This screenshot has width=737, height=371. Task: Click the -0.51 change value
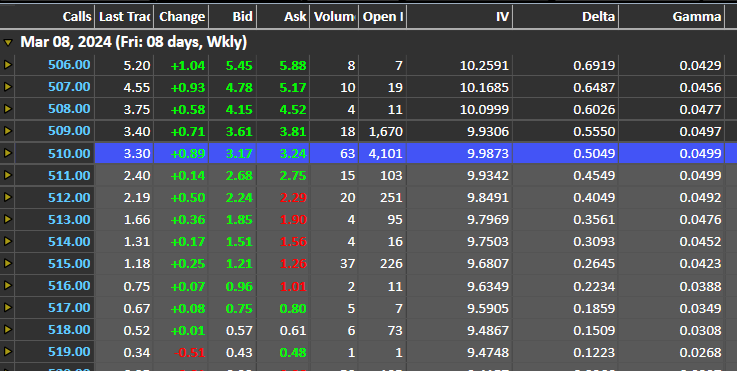189,352
